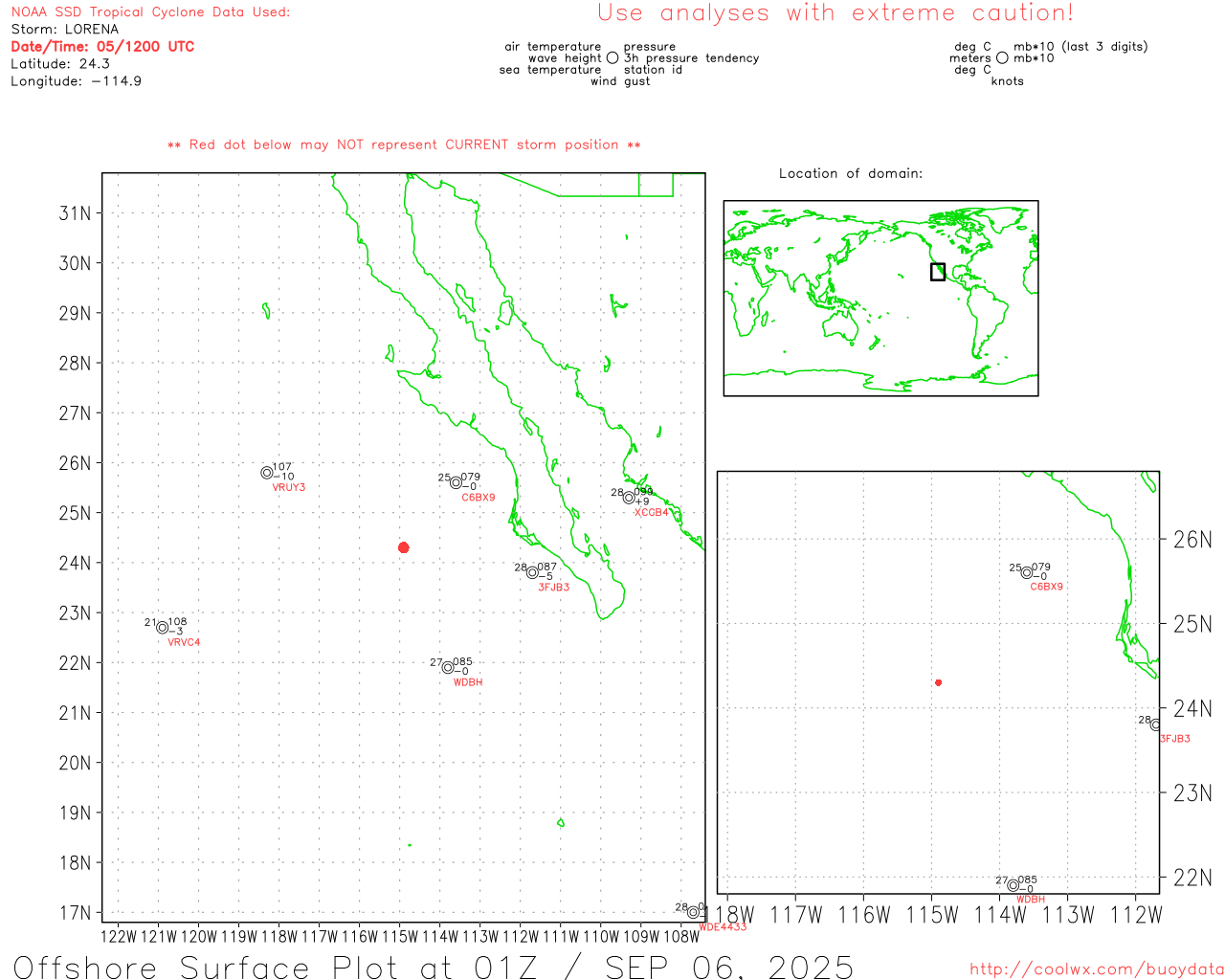Click pressure value '108' at VRVC4
This screenshot has width=1225, height=980.
[177, 622]
